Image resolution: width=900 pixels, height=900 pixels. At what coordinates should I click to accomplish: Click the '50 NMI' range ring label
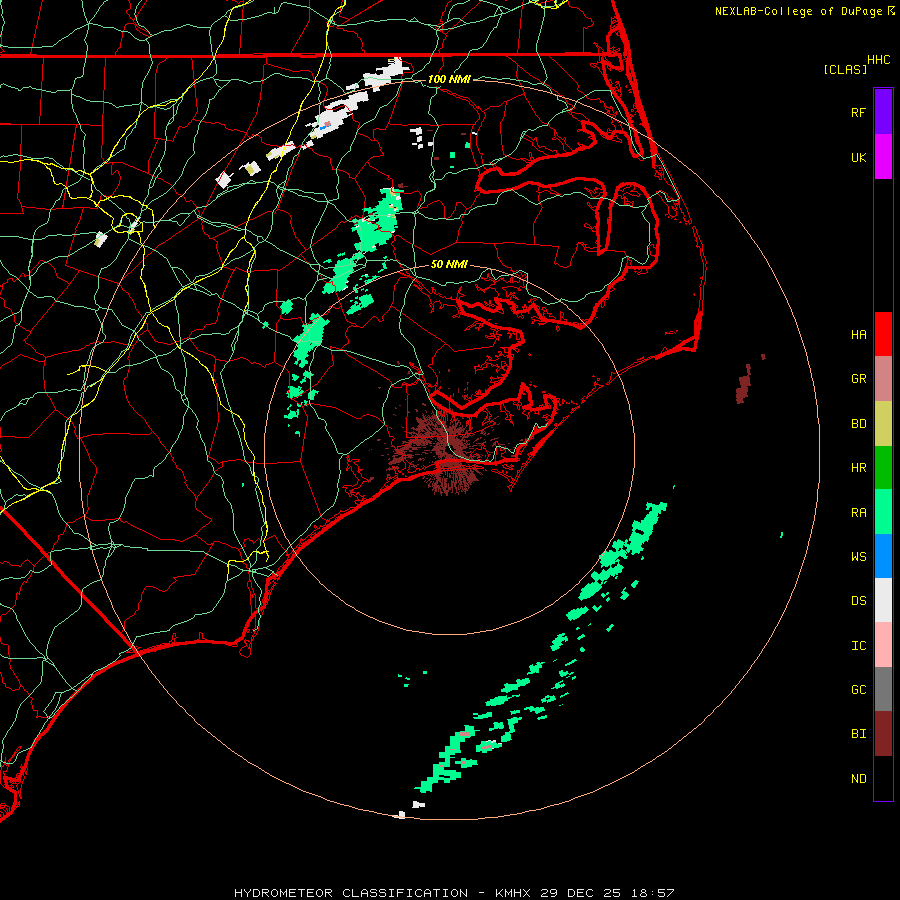pos(449,264)
